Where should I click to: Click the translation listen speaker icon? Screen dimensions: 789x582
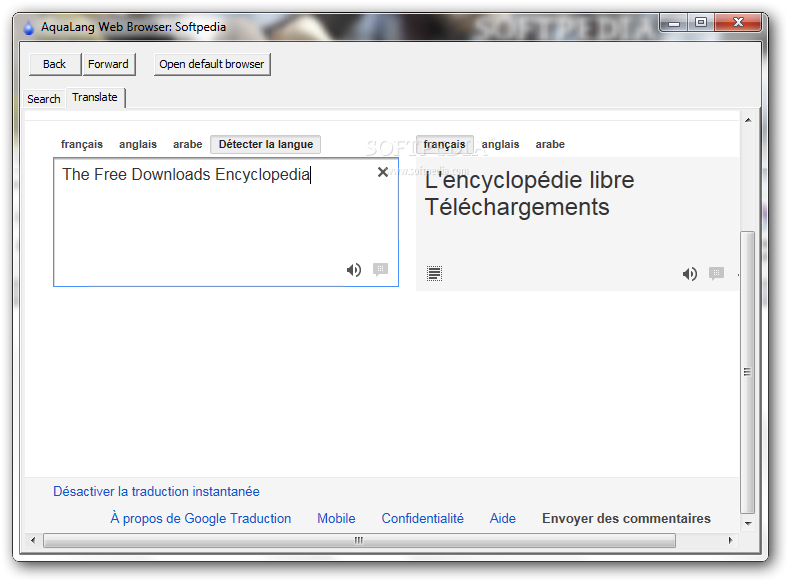(690, 274)
